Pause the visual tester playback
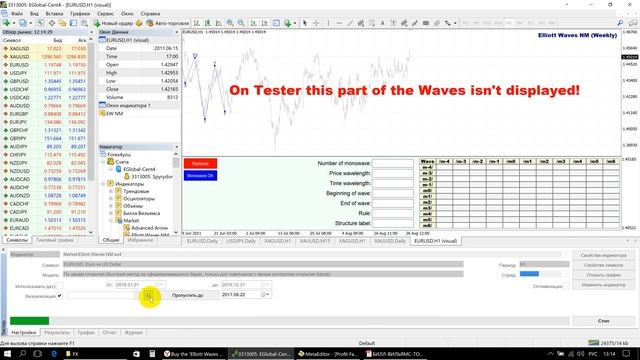 click(149, 296)
